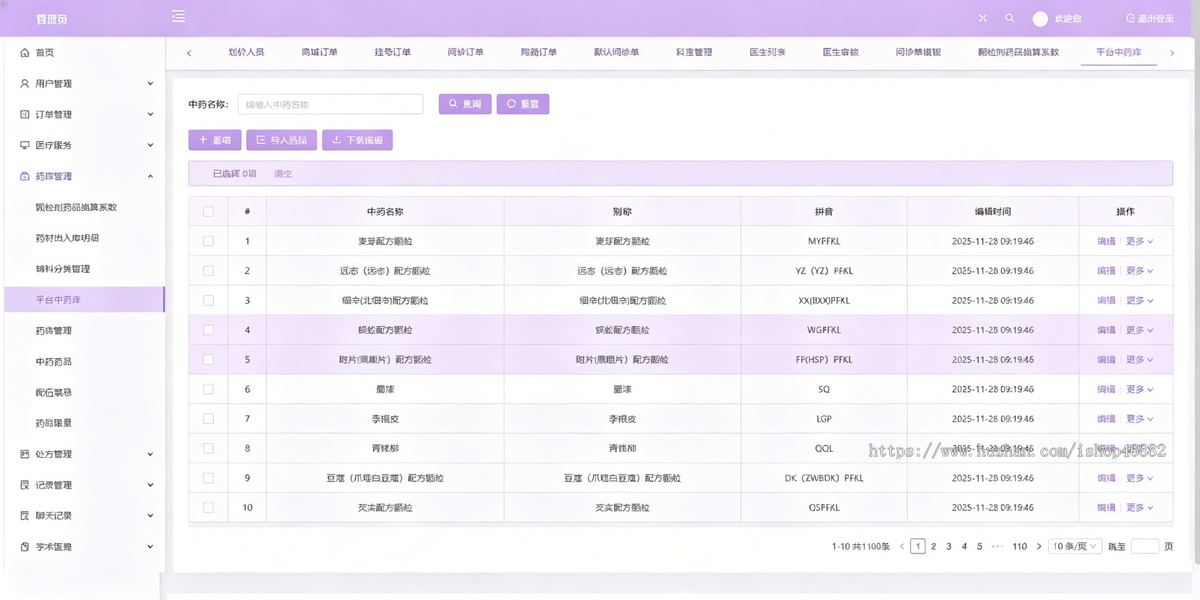Click the logout link at top right
1200x600 pixels.
pos(1150,19)
